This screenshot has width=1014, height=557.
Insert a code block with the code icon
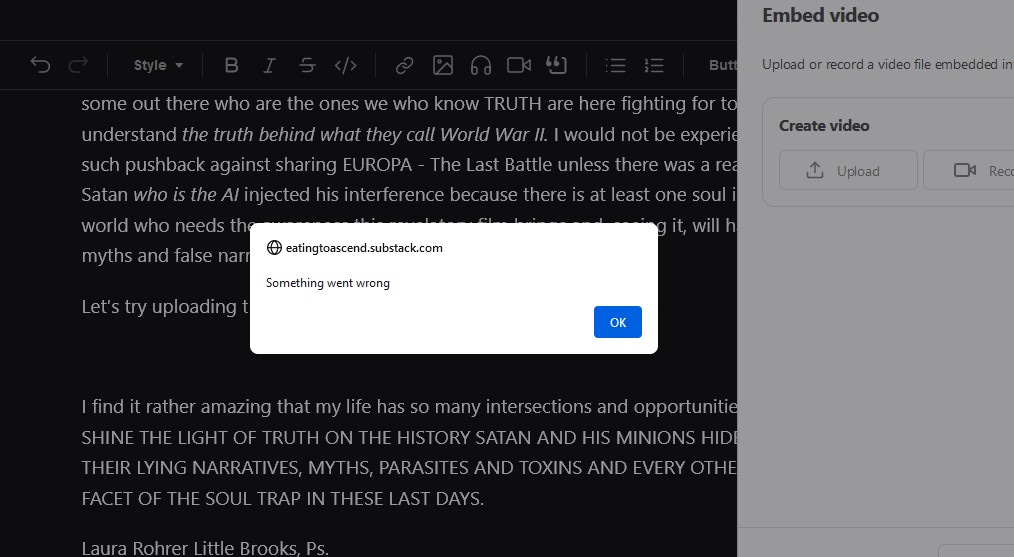click(345, 65)
